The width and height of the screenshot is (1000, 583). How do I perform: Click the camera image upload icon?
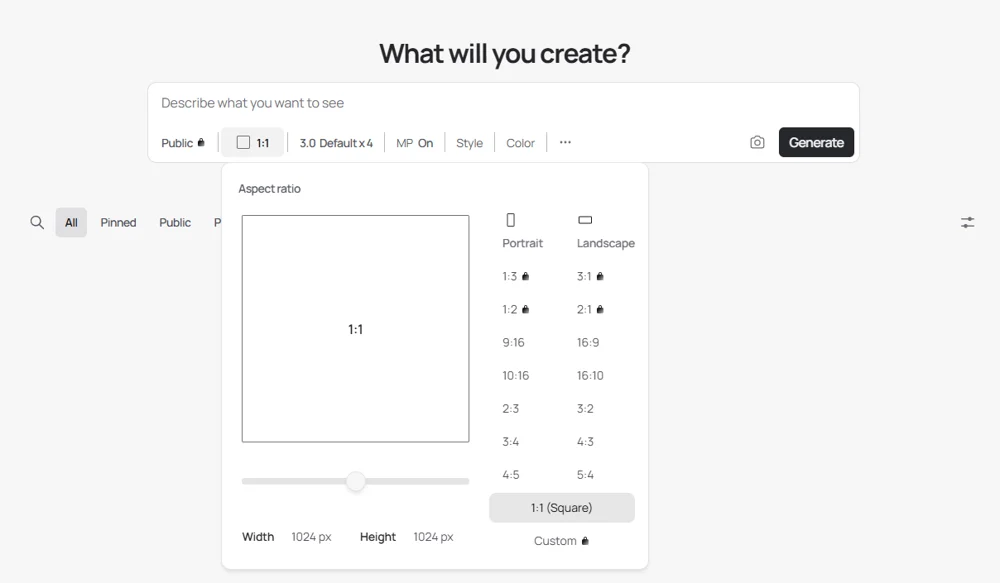click(757, 143)
